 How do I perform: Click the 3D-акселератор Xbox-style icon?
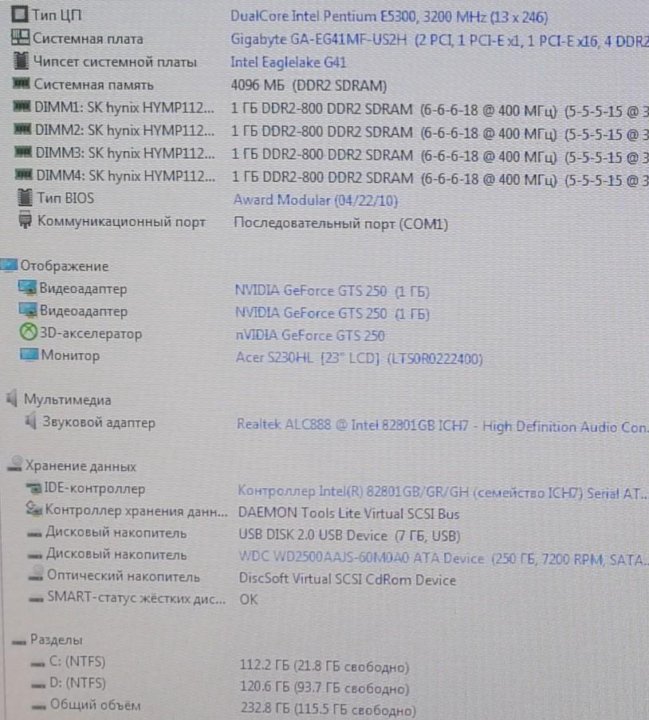[28, 332]
